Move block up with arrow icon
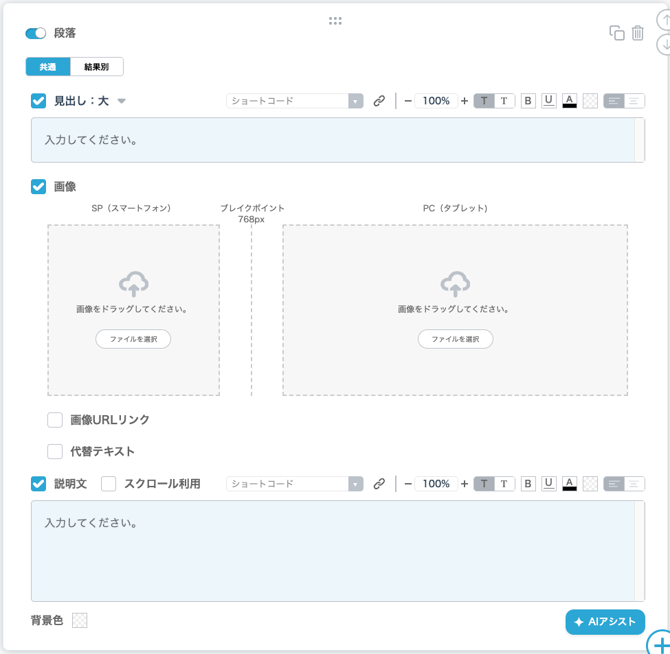This screenshot has height=654, width=670. [x=664, y=20]
